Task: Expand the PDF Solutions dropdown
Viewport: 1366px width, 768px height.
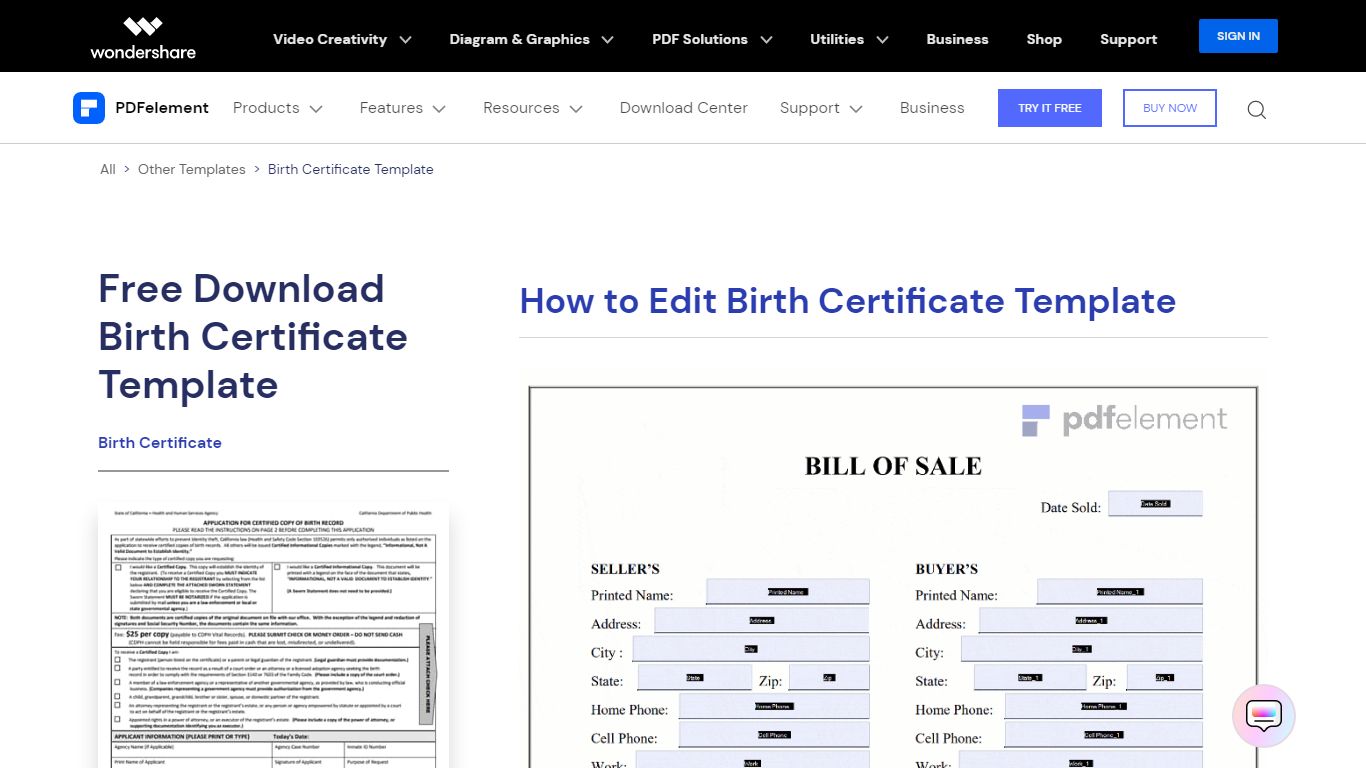Action: point(713,39)
